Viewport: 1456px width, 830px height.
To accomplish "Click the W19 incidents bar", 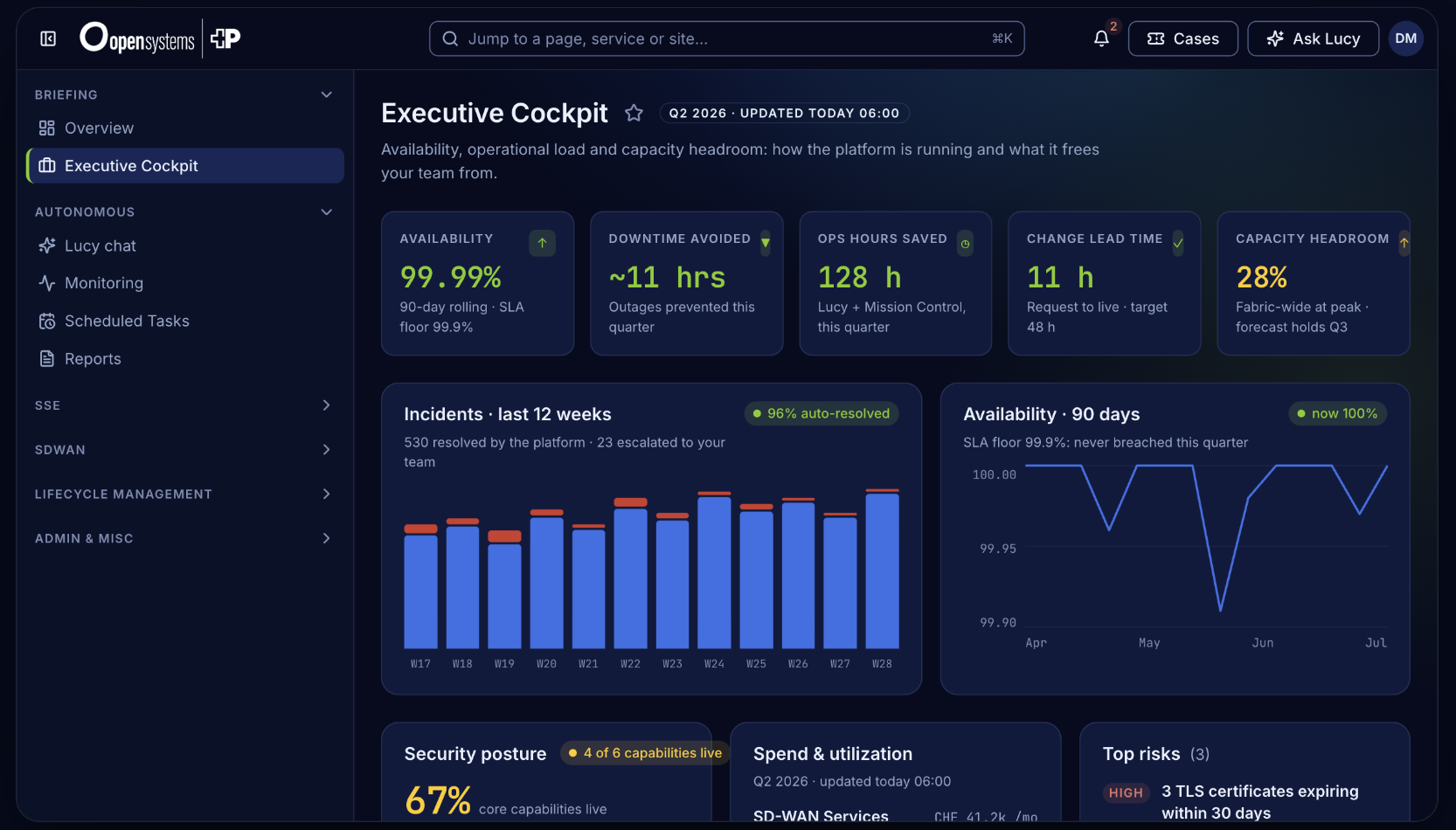I will click(x=504, y=590).
